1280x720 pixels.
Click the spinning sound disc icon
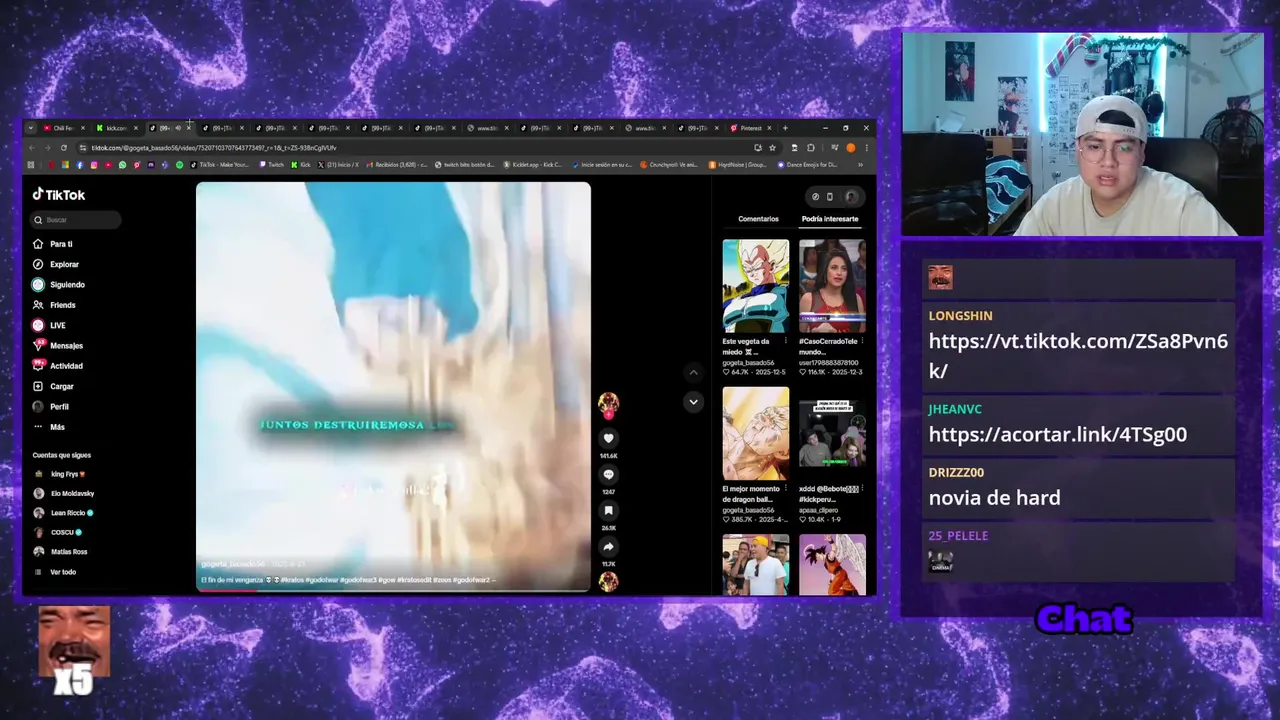click(608, 581)
